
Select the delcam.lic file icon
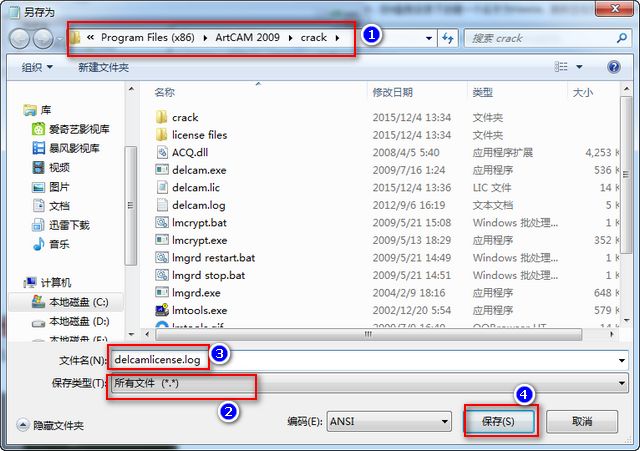[x=162, y=187]
